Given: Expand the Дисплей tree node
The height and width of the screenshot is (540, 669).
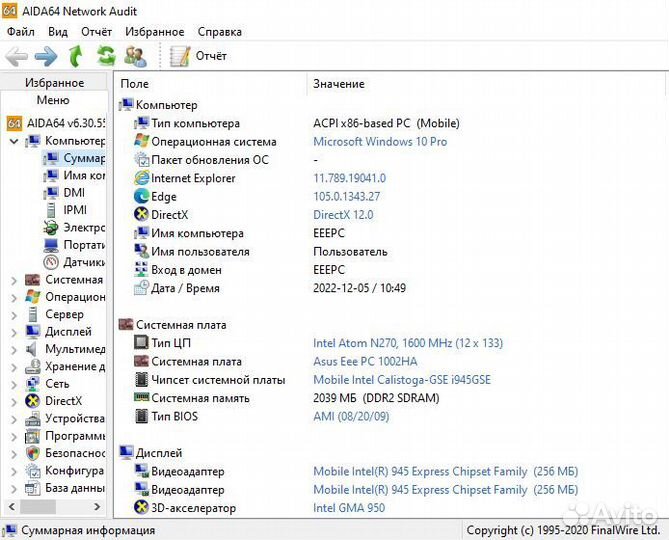Looking at the screenshot, I should (14, 332).
